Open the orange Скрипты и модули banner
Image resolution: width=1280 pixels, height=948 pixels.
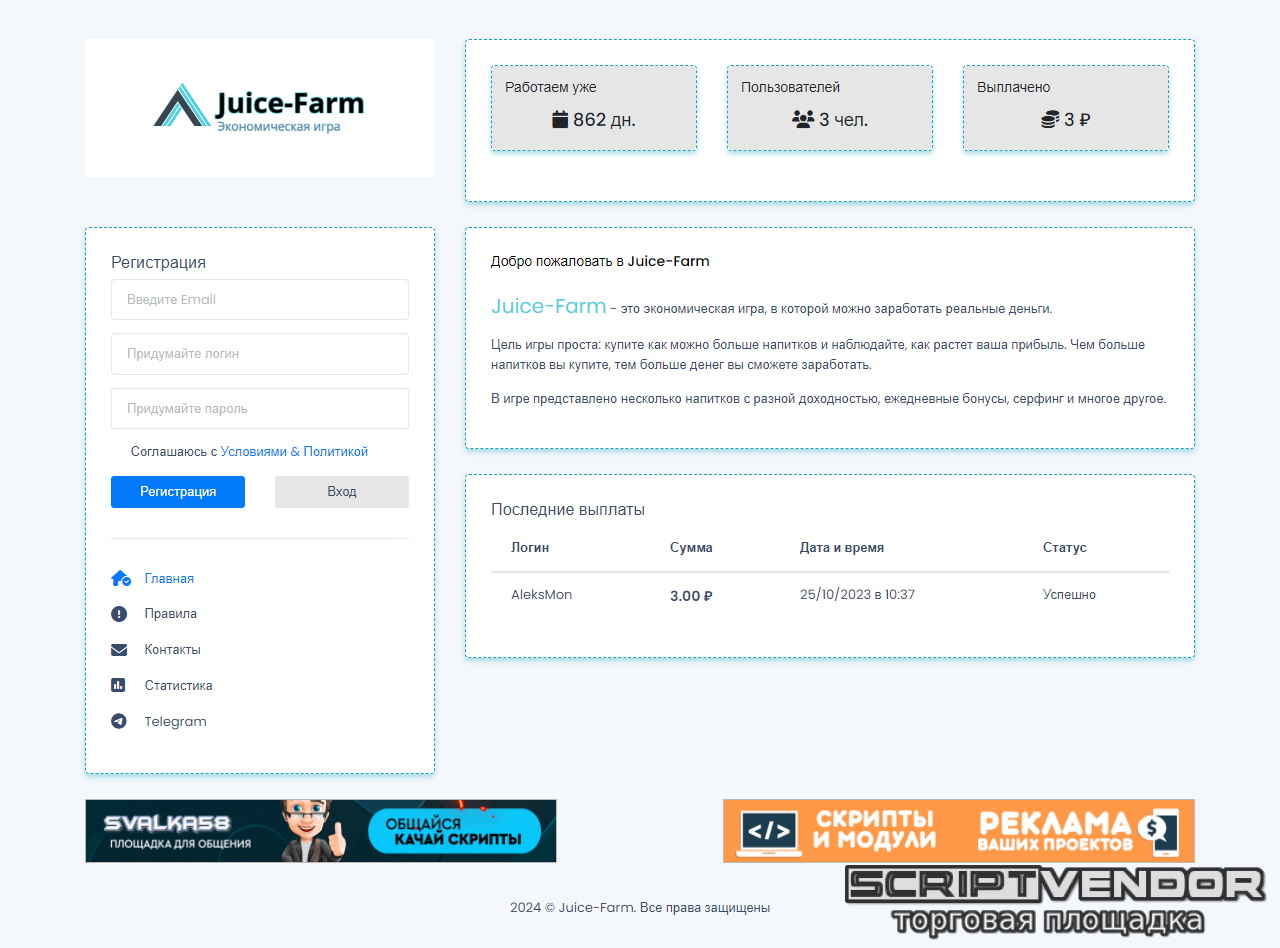tap(958, 831)
